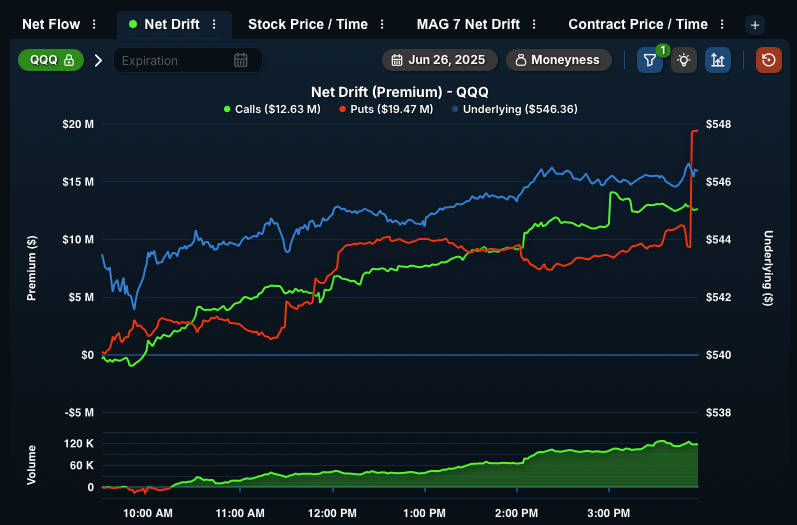The width and height of the screenshot is (797, 525).
Task: Click the $540 underlying axis label
Action: (x=718, y=355)
